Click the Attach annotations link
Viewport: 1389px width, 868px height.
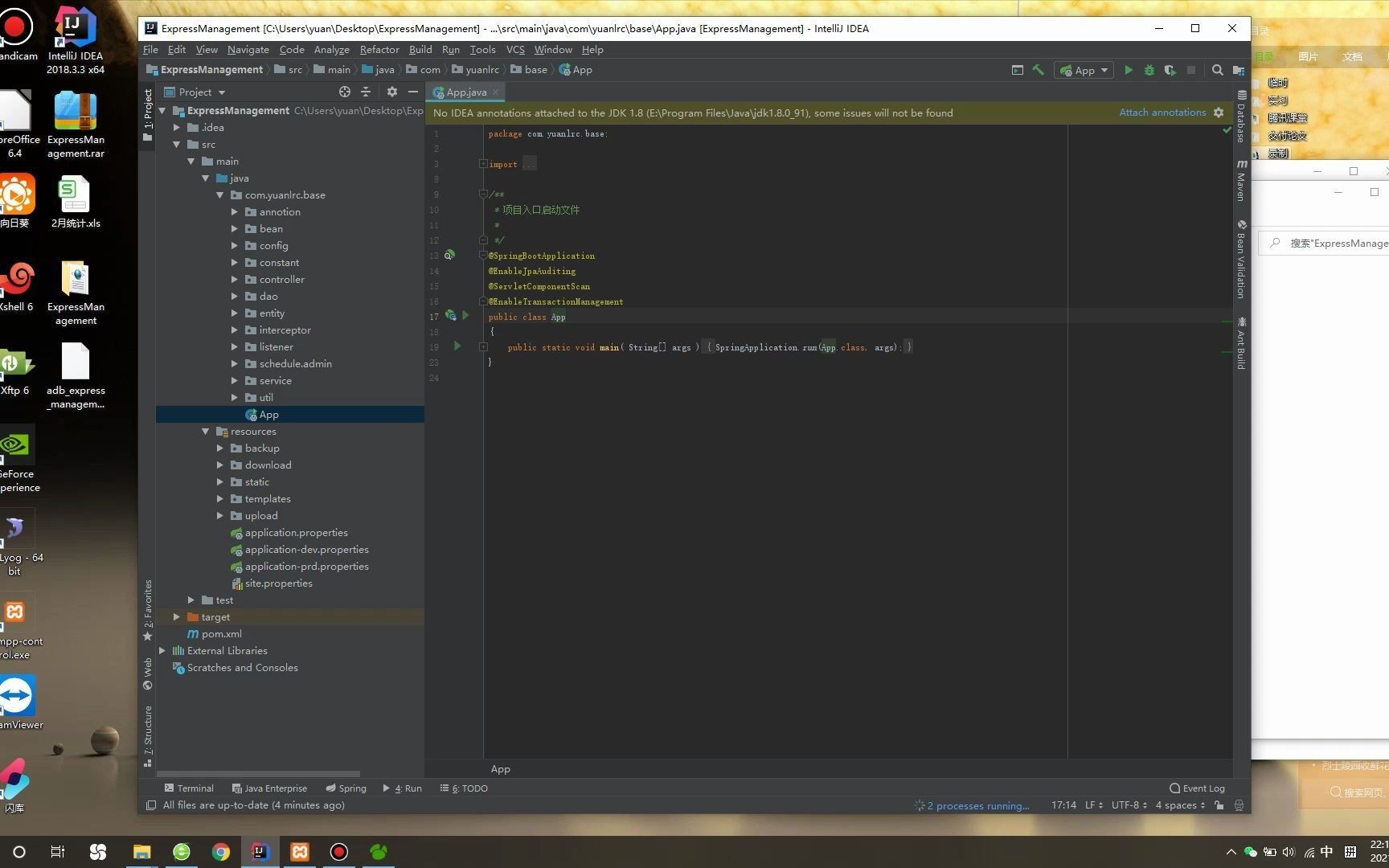point(1162,113)
